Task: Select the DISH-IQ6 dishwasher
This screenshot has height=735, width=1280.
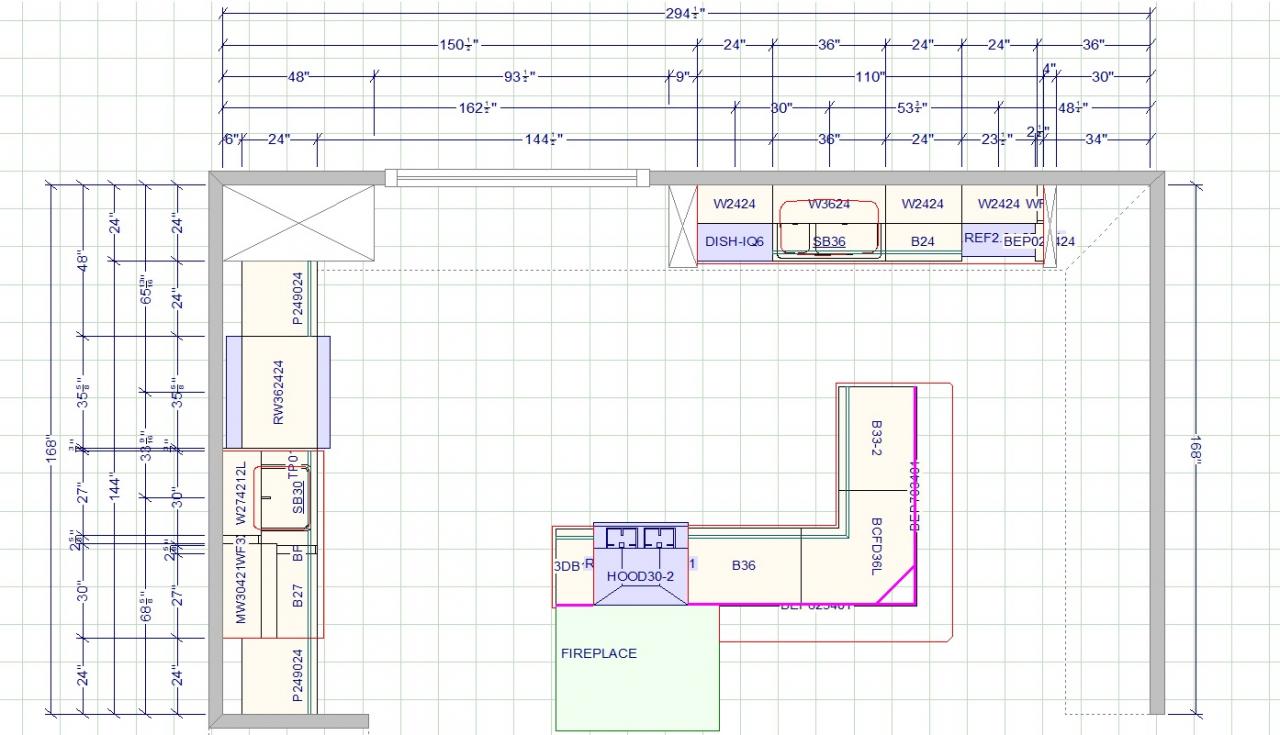Action: (x=734, y=242)
